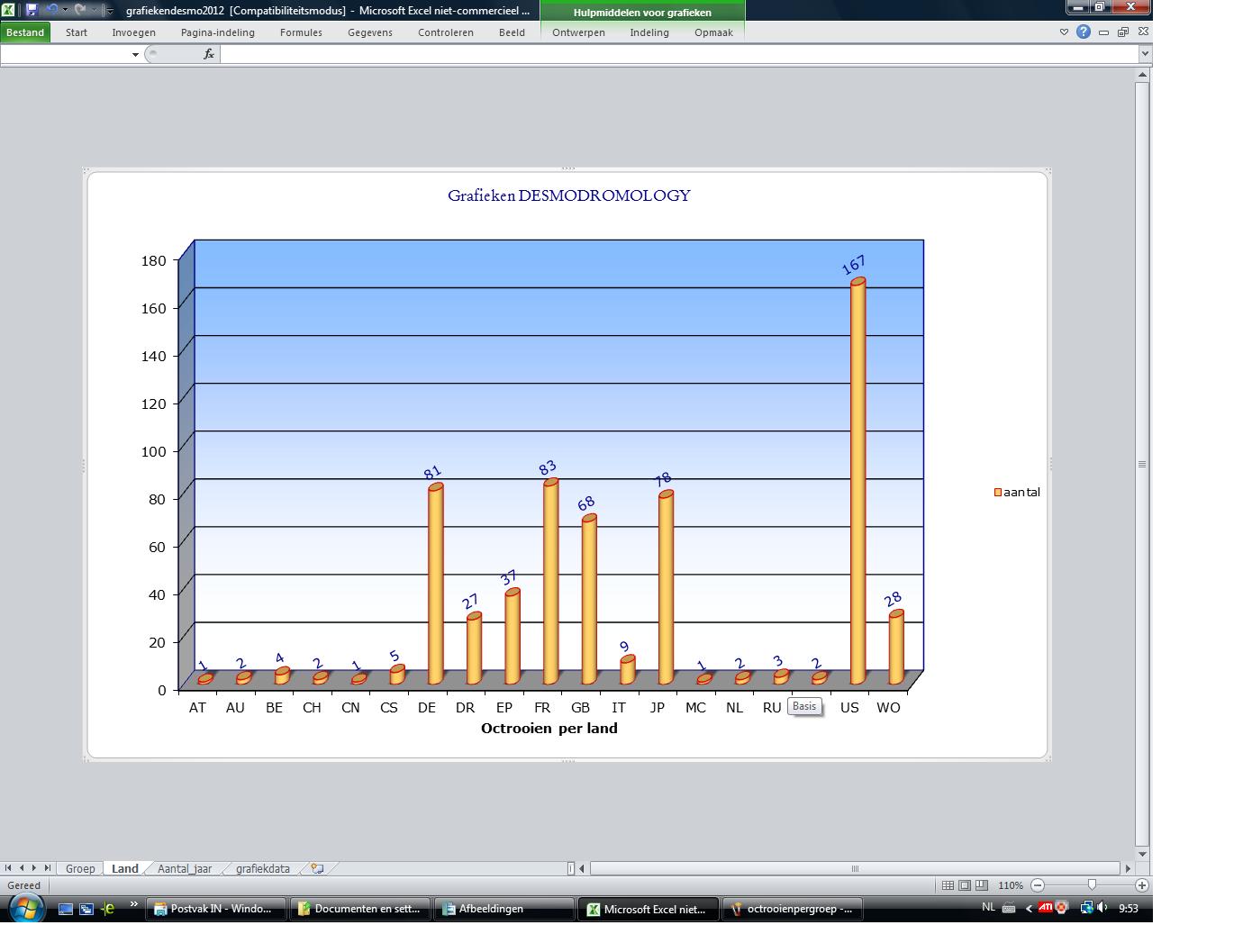Restore the workbook window inside Excel
The image size is (1243, 952).
click(1123, 32)
